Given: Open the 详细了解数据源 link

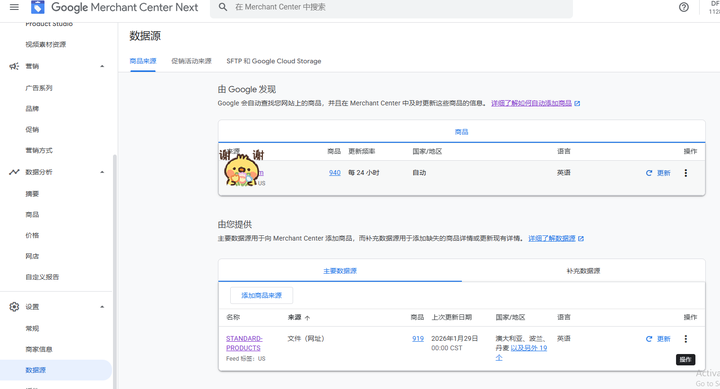Looking at the screenshot, I should (551, 238).
